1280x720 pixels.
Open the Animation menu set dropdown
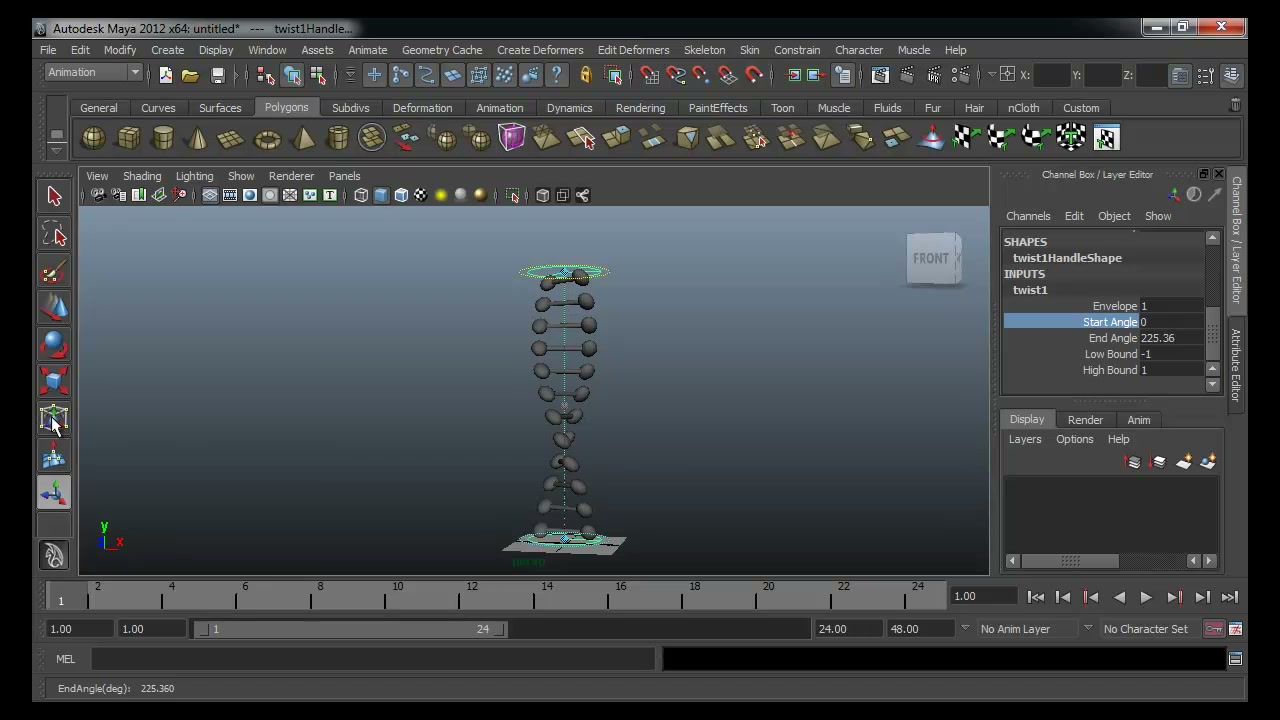95,72
